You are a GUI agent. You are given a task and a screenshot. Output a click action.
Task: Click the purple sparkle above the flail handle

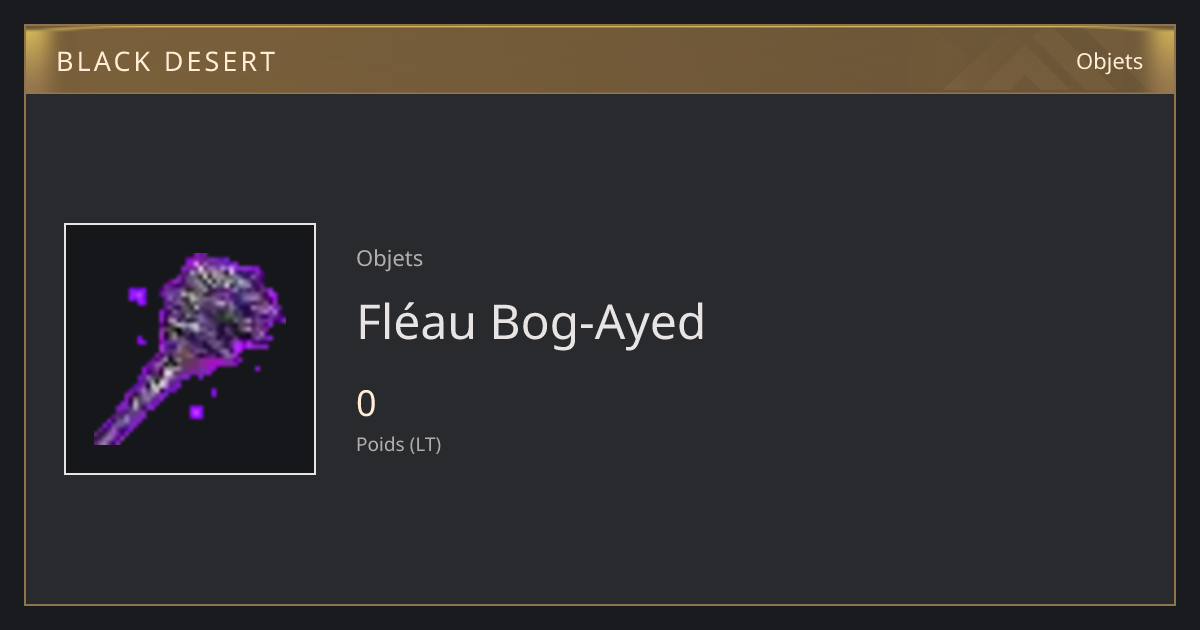138,296
